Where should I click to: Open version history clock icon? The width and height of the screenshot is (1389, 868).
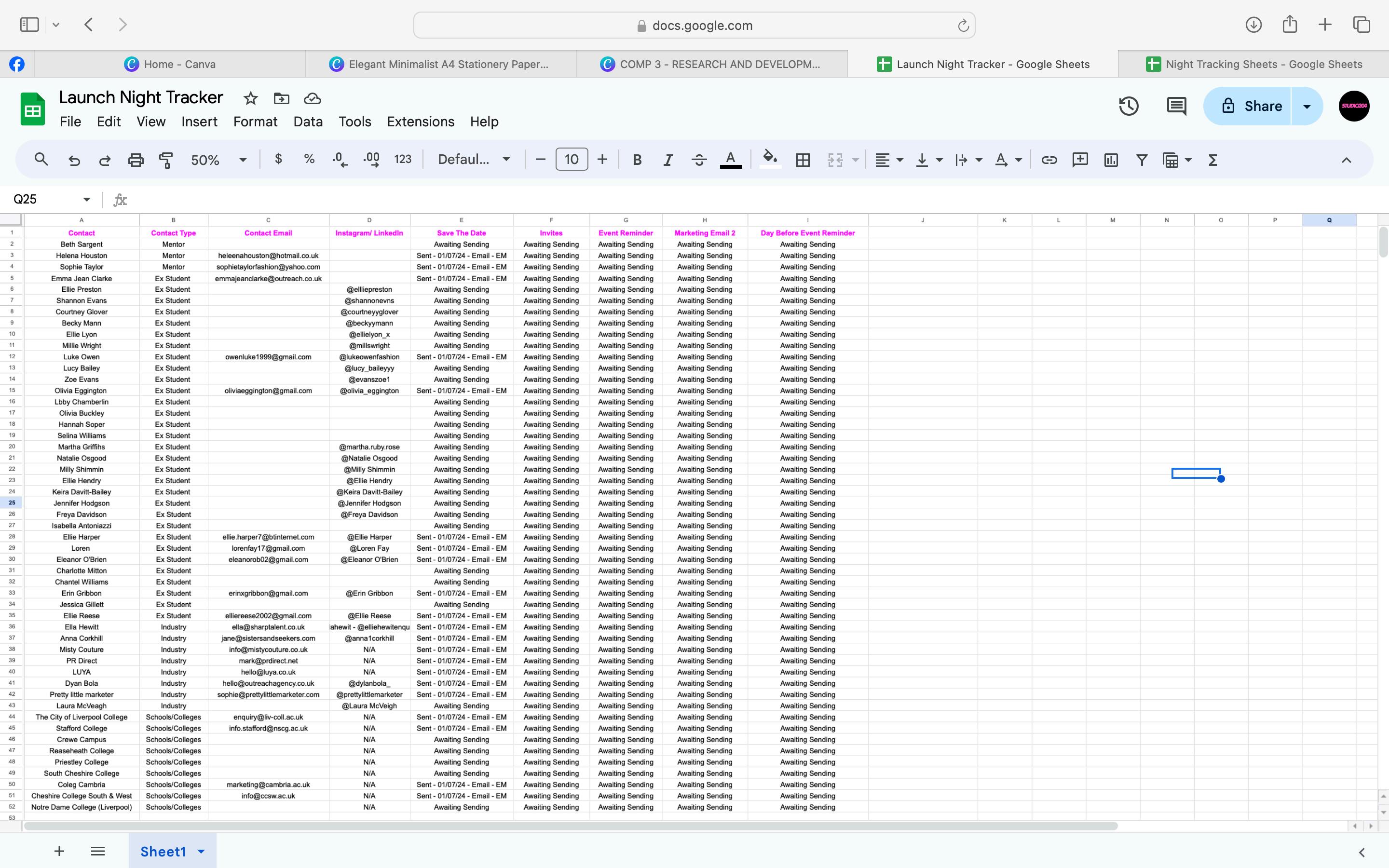click(1129, 106)
